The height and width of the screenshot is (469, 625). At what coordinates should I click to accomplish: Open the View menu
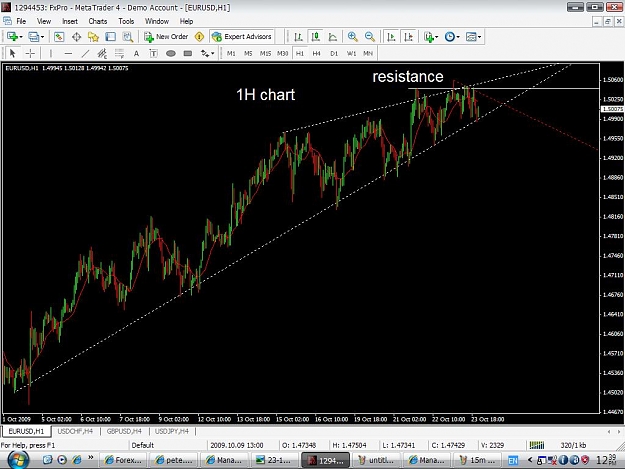tap(44, 21)
